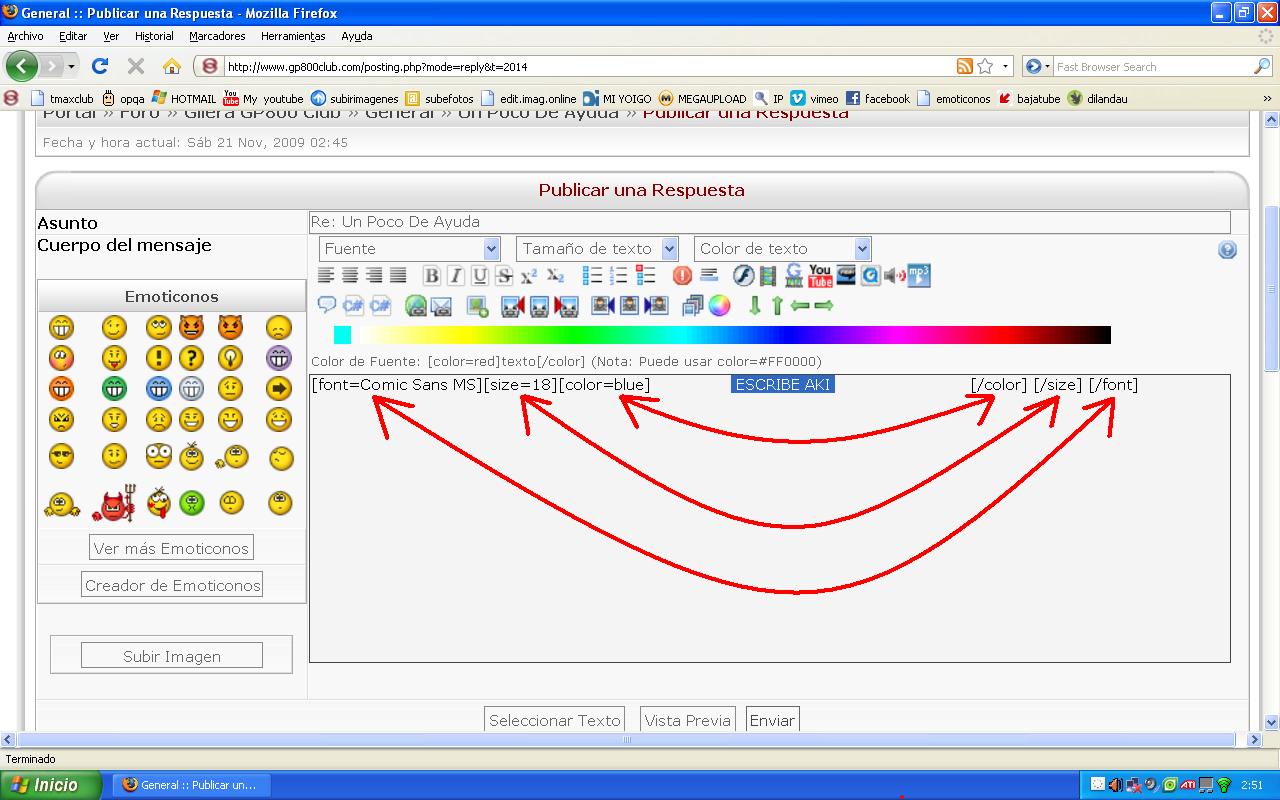Viewport: 1280px width, 800px height.
Task: Open the Fuente font dropdown
Action: pyautogui.click(x=409, y=249)
